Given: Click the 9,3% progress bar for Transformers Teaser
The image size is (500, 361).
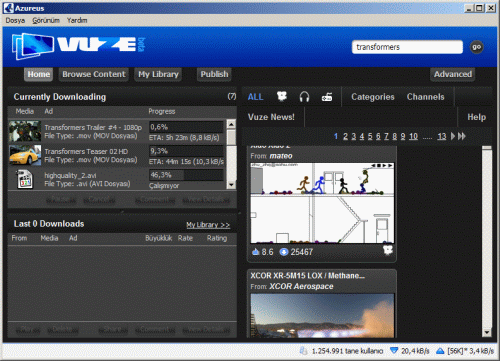Looking at the screenshot, I should (186, 151).
